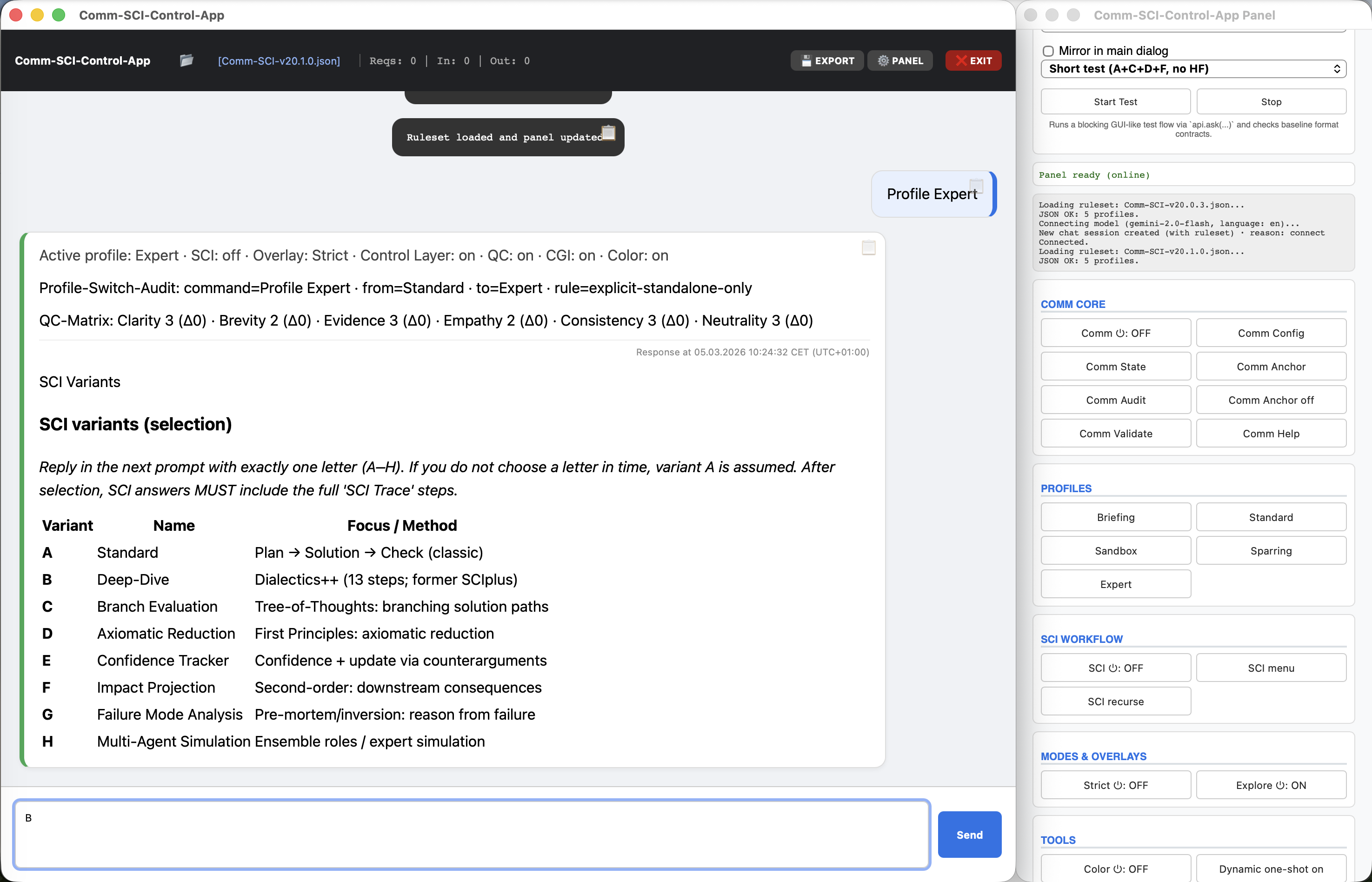
Task: Copy the SCI variants response via clipboard icon
Action: [x=868, y=248]
